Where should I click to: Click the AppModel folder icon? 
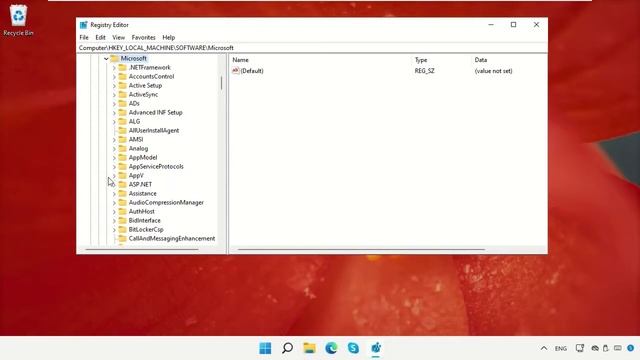(122, 157)
